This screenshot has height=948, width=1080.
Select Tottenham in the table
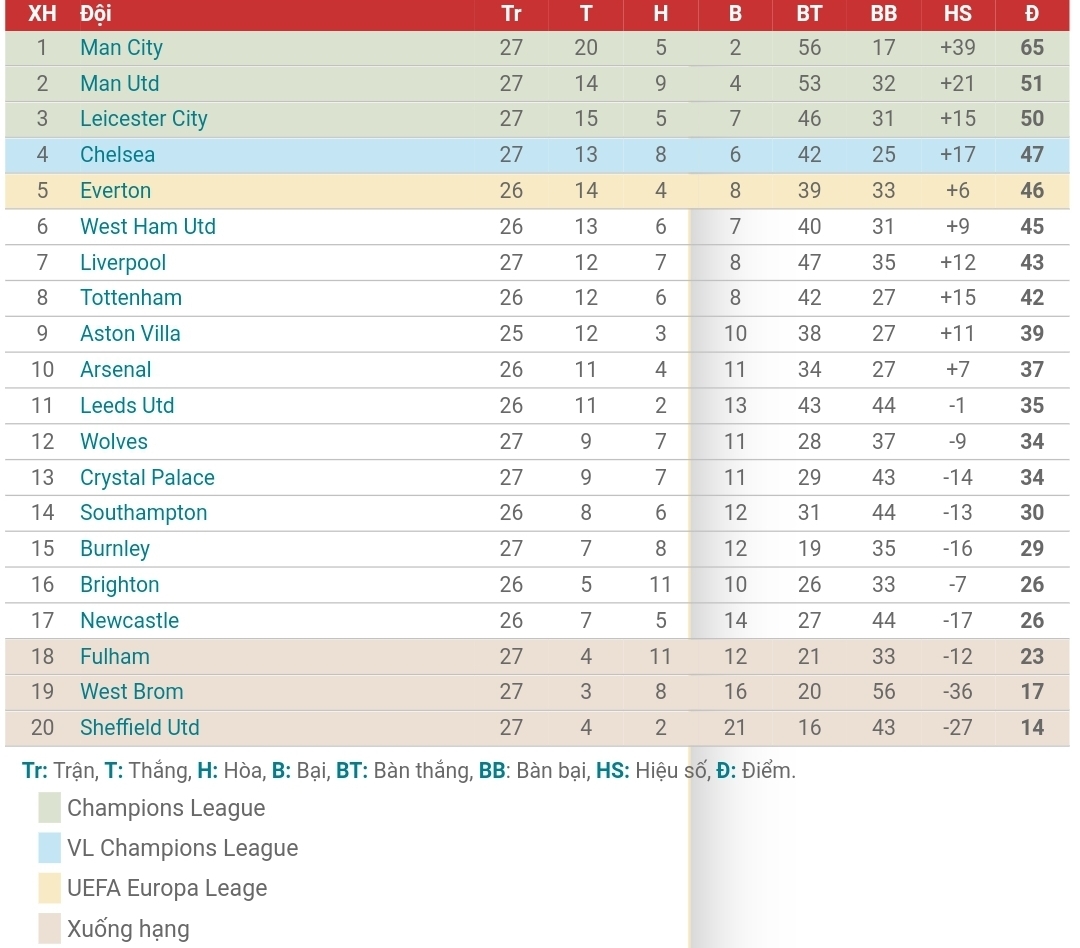pyautogui.click(x=131, y=298)
